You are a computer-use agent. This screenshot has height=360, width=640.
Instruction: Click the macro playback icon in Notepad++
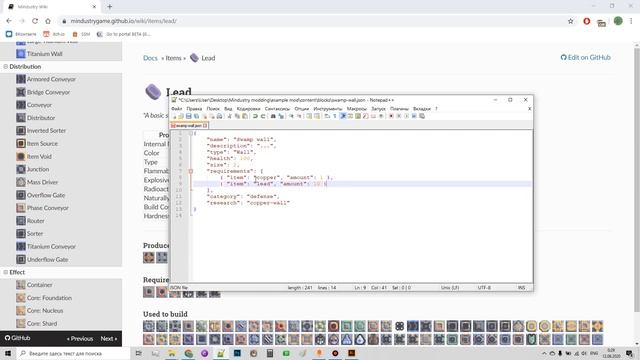click(406, 116)
